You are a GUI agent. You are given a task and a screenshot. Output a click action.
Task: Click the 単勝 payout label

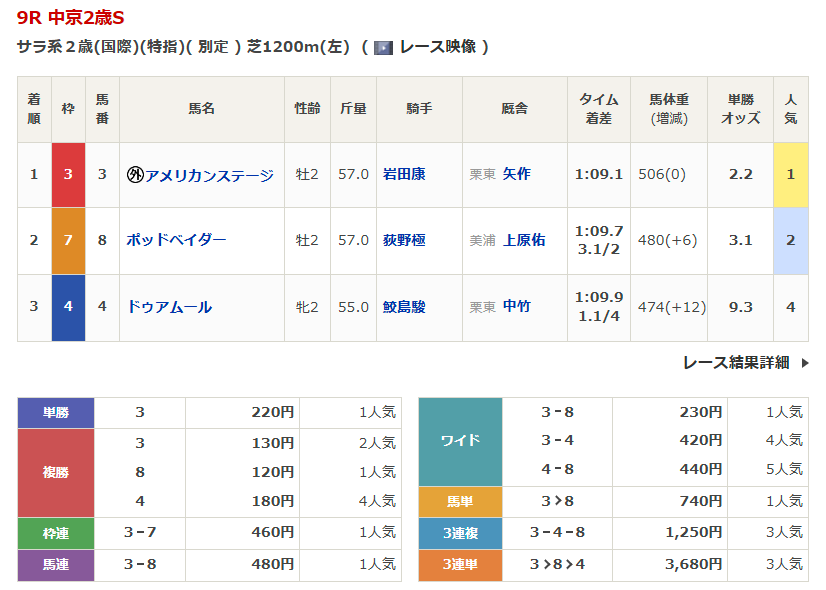(56, 412)
